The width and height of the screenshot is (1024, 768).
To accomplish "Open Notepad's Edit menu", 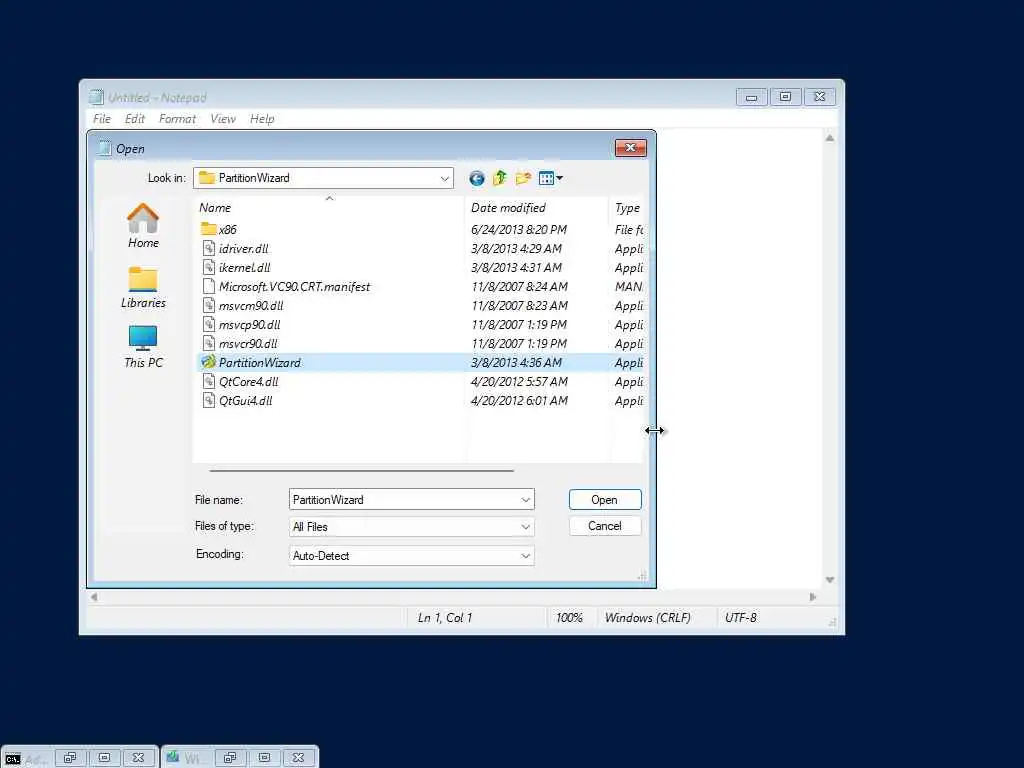I will [135, 119].
